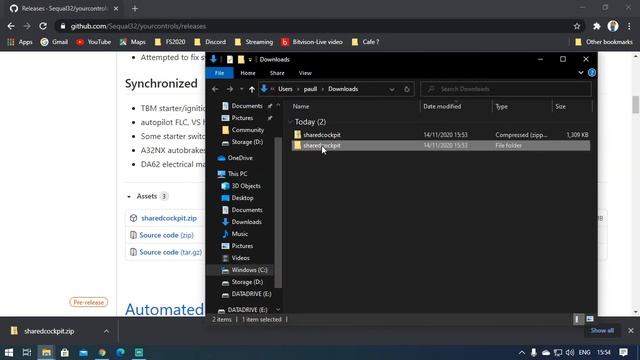Collapse the Assets section on GitHub
Image resolution: width=640 pixels, height=360 pixels.
129,196
